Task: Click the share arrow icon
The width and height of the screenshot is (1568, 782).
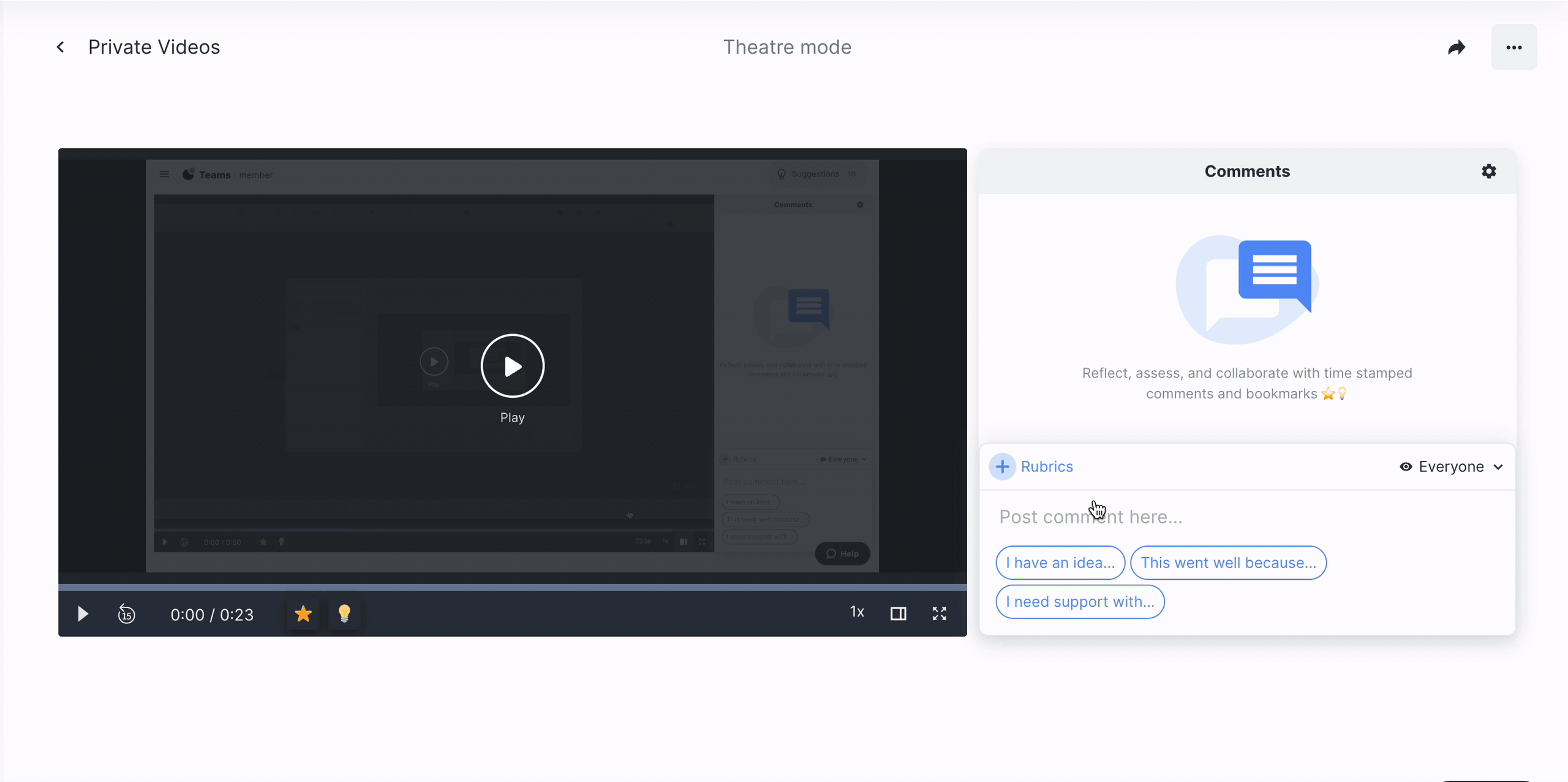Action: 1457,47
